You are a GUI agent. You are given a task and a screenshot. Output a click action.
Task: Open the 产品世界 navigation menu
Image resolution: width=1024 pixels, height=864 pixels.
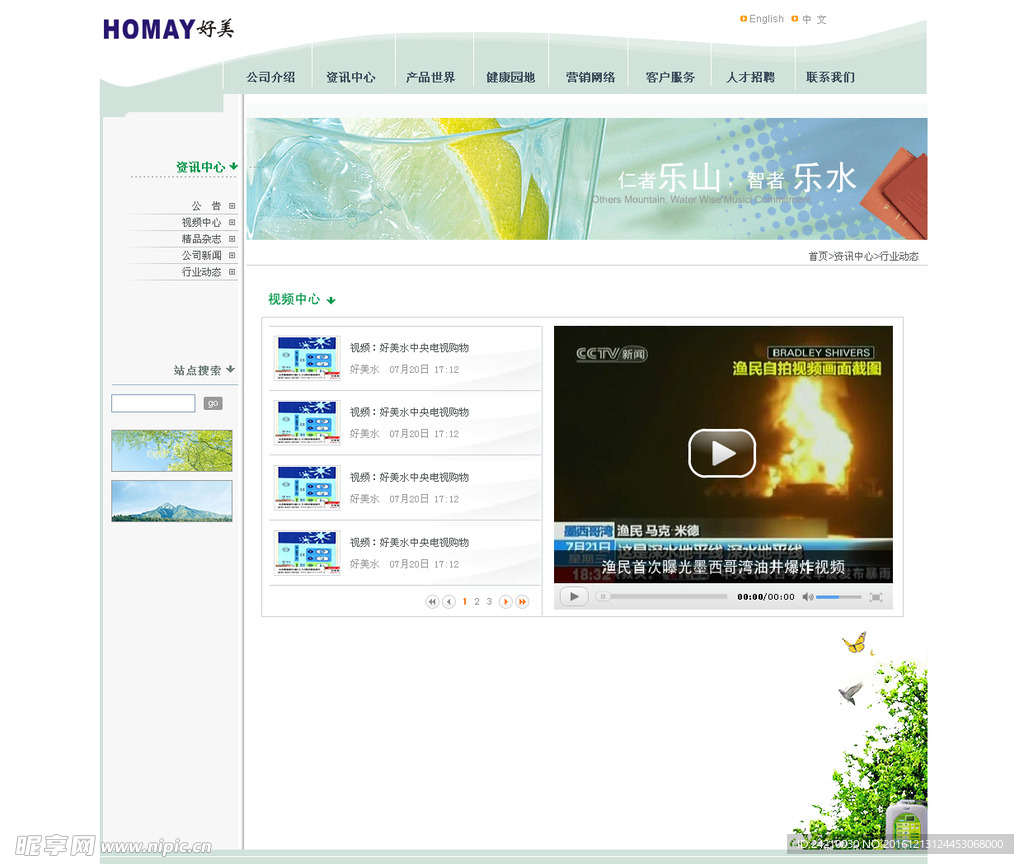[430, 77]
